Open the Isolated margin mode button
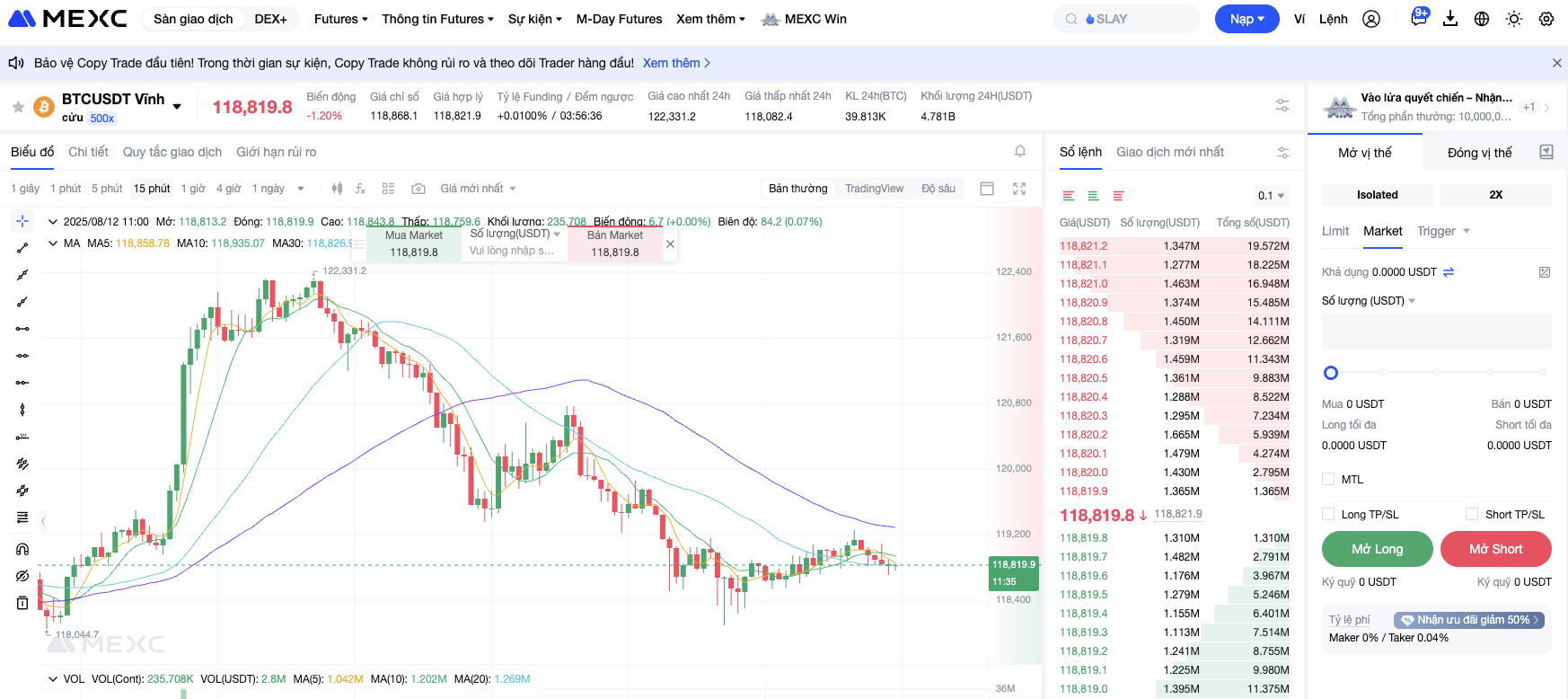Screen dimensions: 1568x699 [x=1377, y=195]
